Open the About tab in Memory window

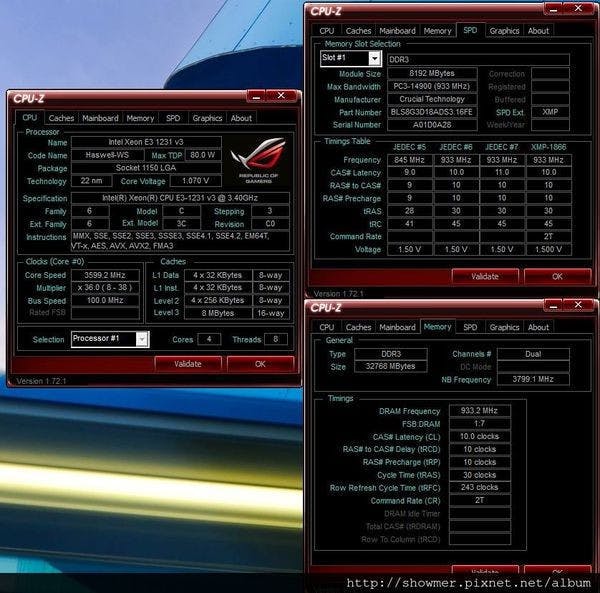538,327
